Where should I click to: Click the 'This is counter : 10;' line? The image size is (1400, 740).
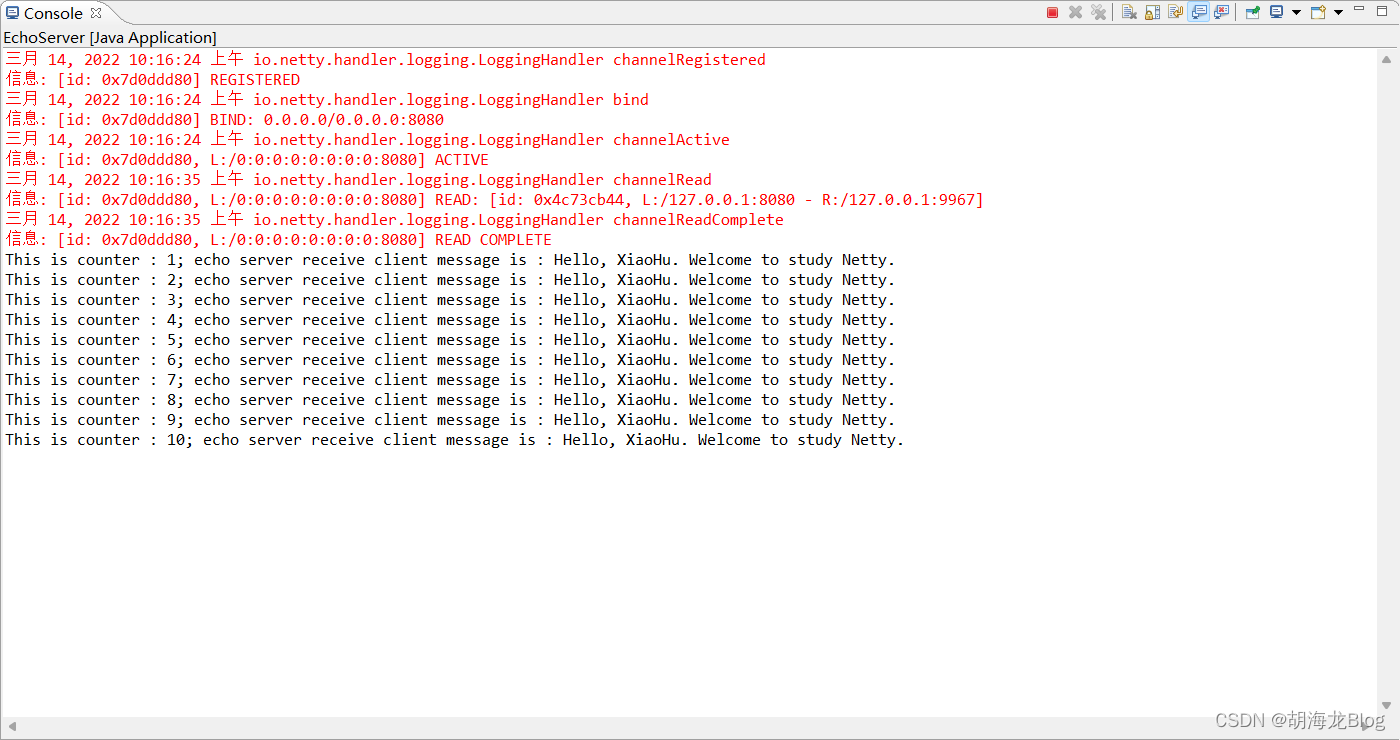[x=455, y=440]
